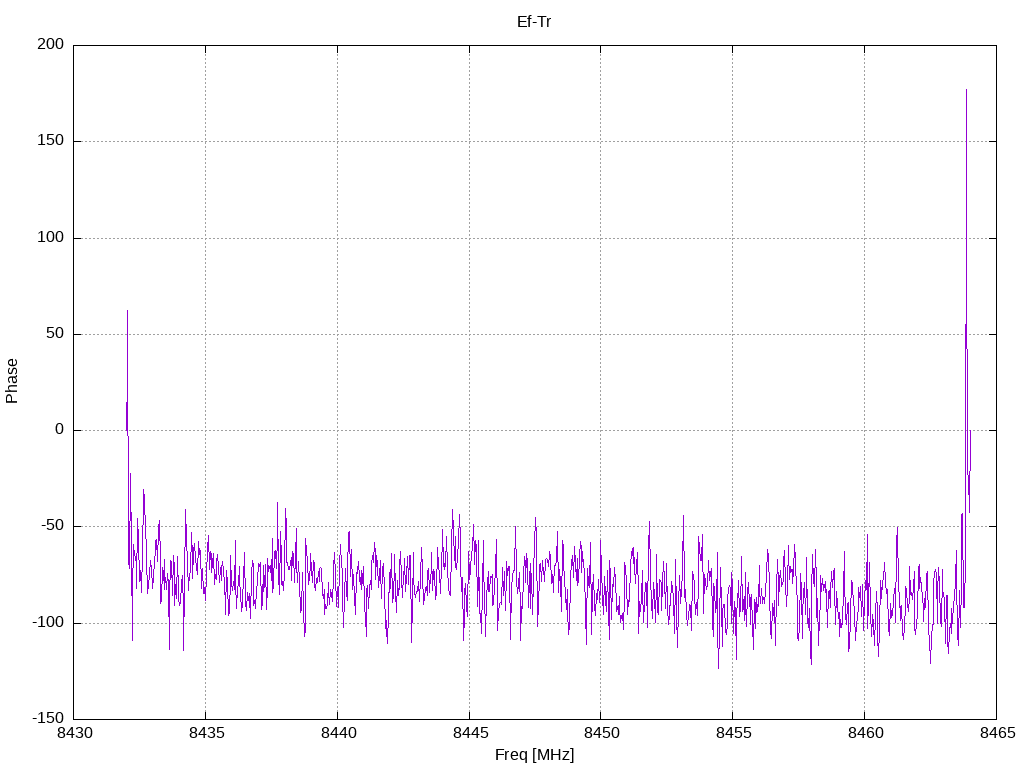Click the x-axis tick label 8455
Screen dimensions: 1024x768
[733, 733]
